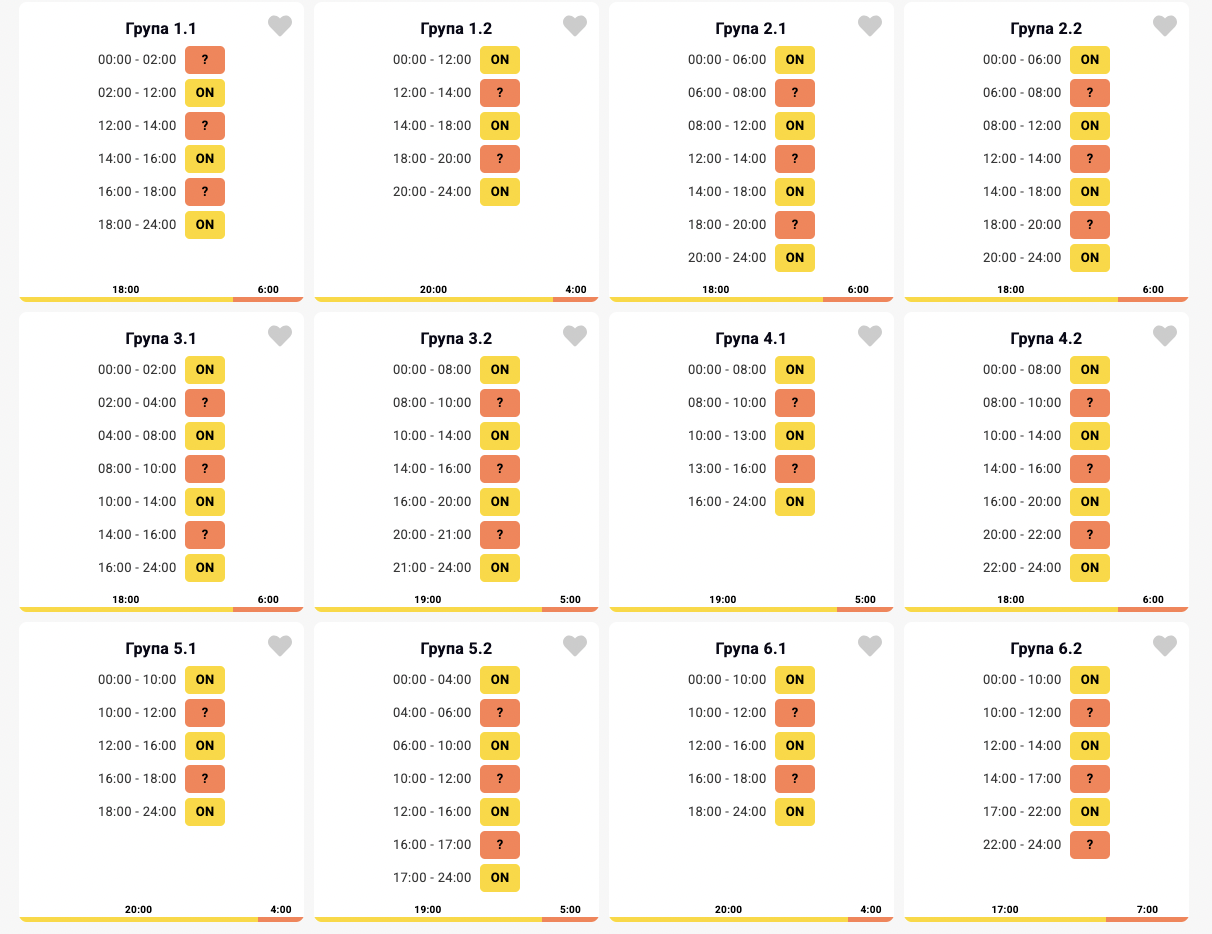1212x934 pixels.
Task: Click the yellow 18:00 bar under Група 1.1
Action: pyautogui.click(x=126, y=298)
